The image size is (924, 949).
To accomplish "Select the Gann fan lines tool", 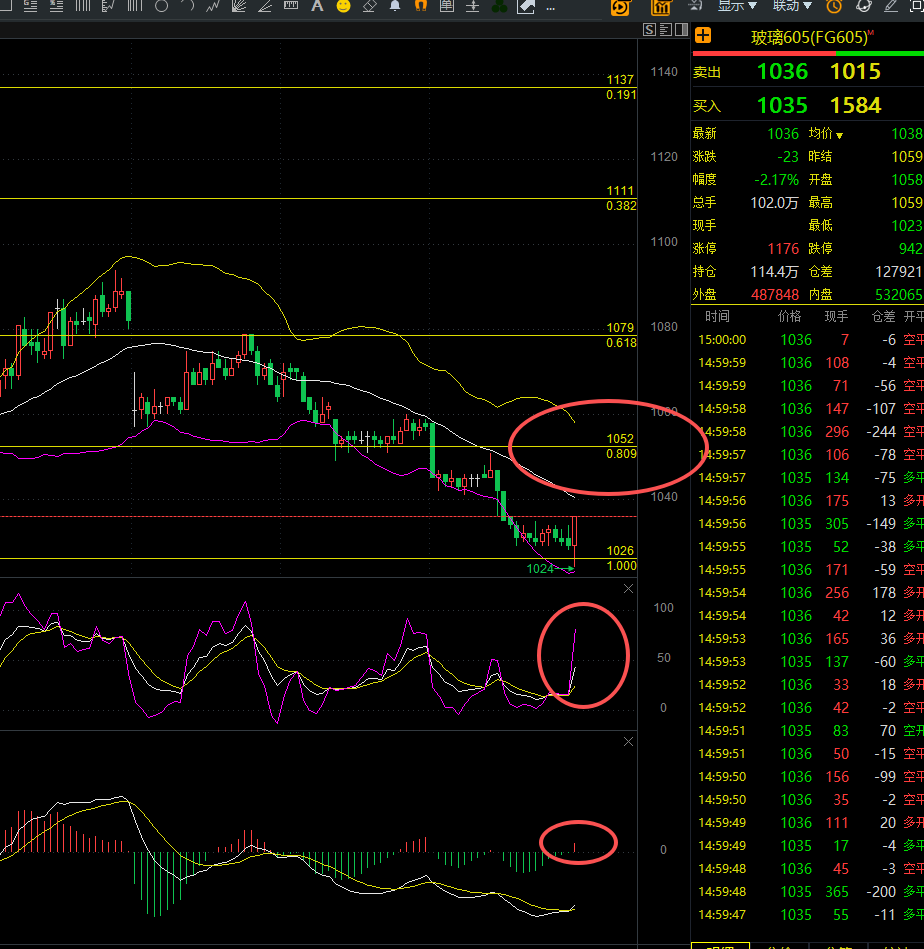I will [239, 7].
